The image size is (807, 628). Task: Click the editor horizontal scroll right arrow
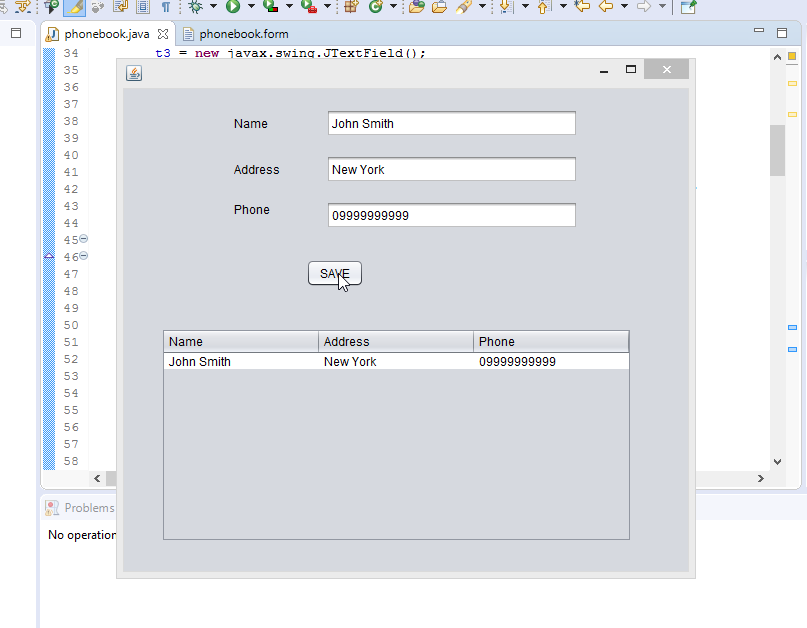761,478
